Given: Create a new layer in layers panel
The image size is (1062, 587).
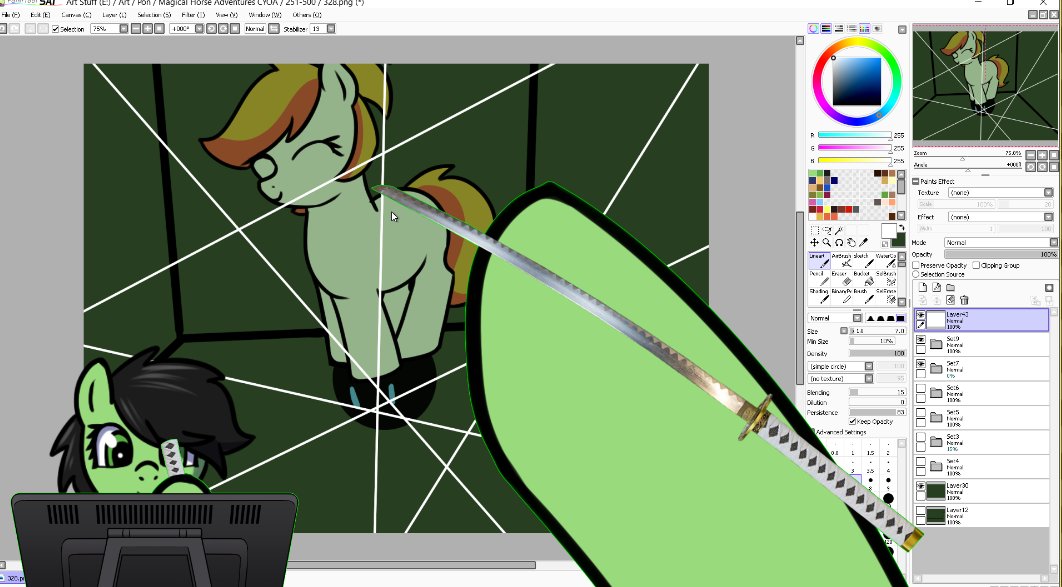Looking at the screenshot, I should [x=922, y=287].
